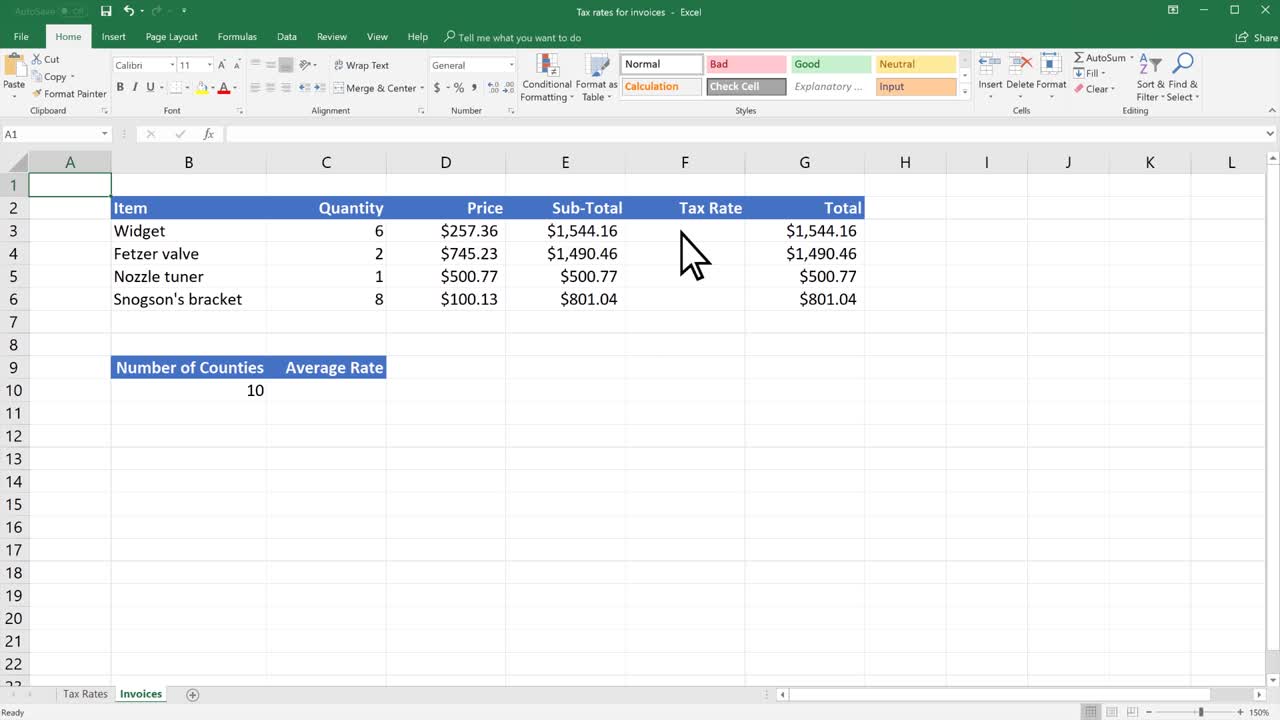This screenshot has width=1280, height=720.
Task: Expand the Merge & Center dropdown arrow
Action: click(x=422, y=88)
